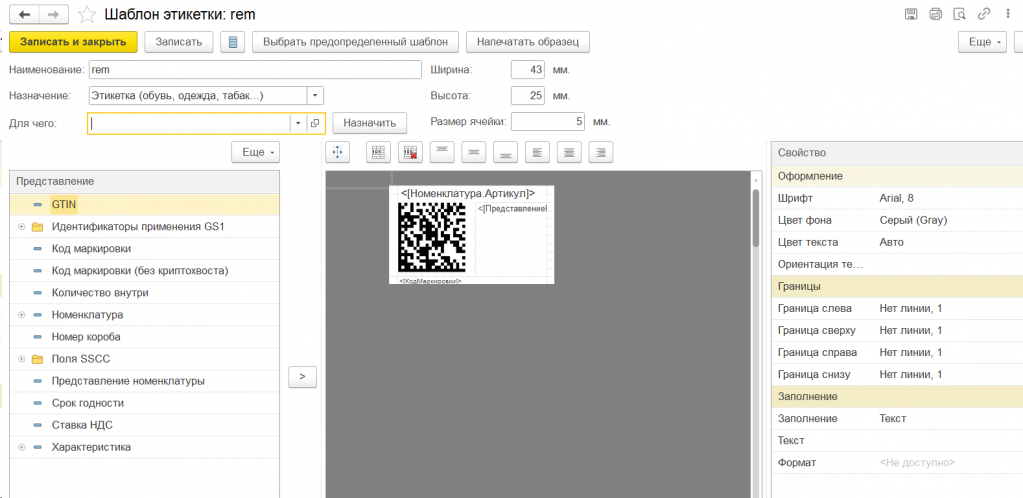Click table icon with red cross
This screenshot has height=498, width=1023.
410,152
